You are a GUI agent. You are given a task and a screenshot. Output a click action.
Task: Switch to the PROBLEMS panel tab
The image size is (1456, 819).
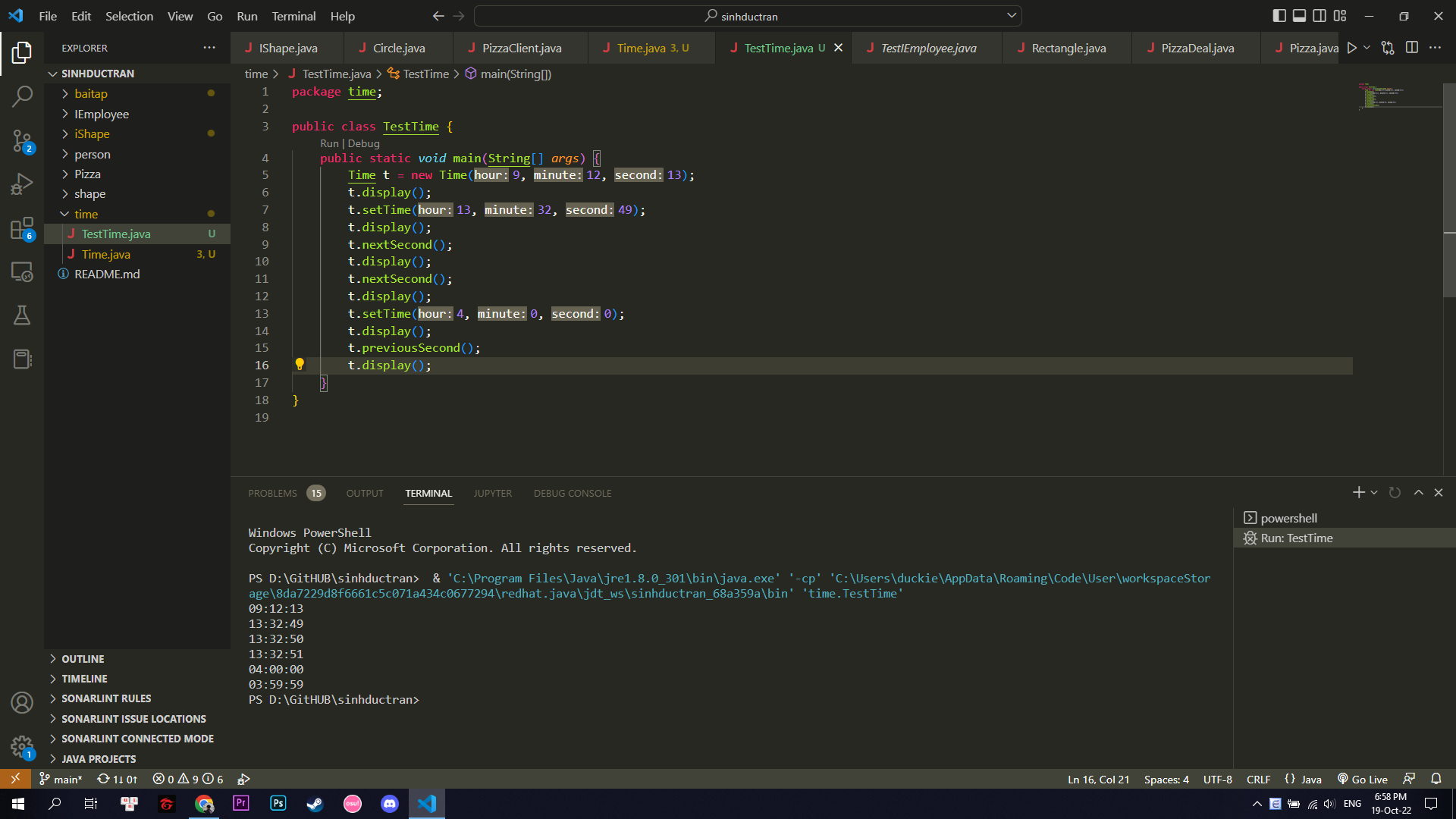(x=272, y=493)
